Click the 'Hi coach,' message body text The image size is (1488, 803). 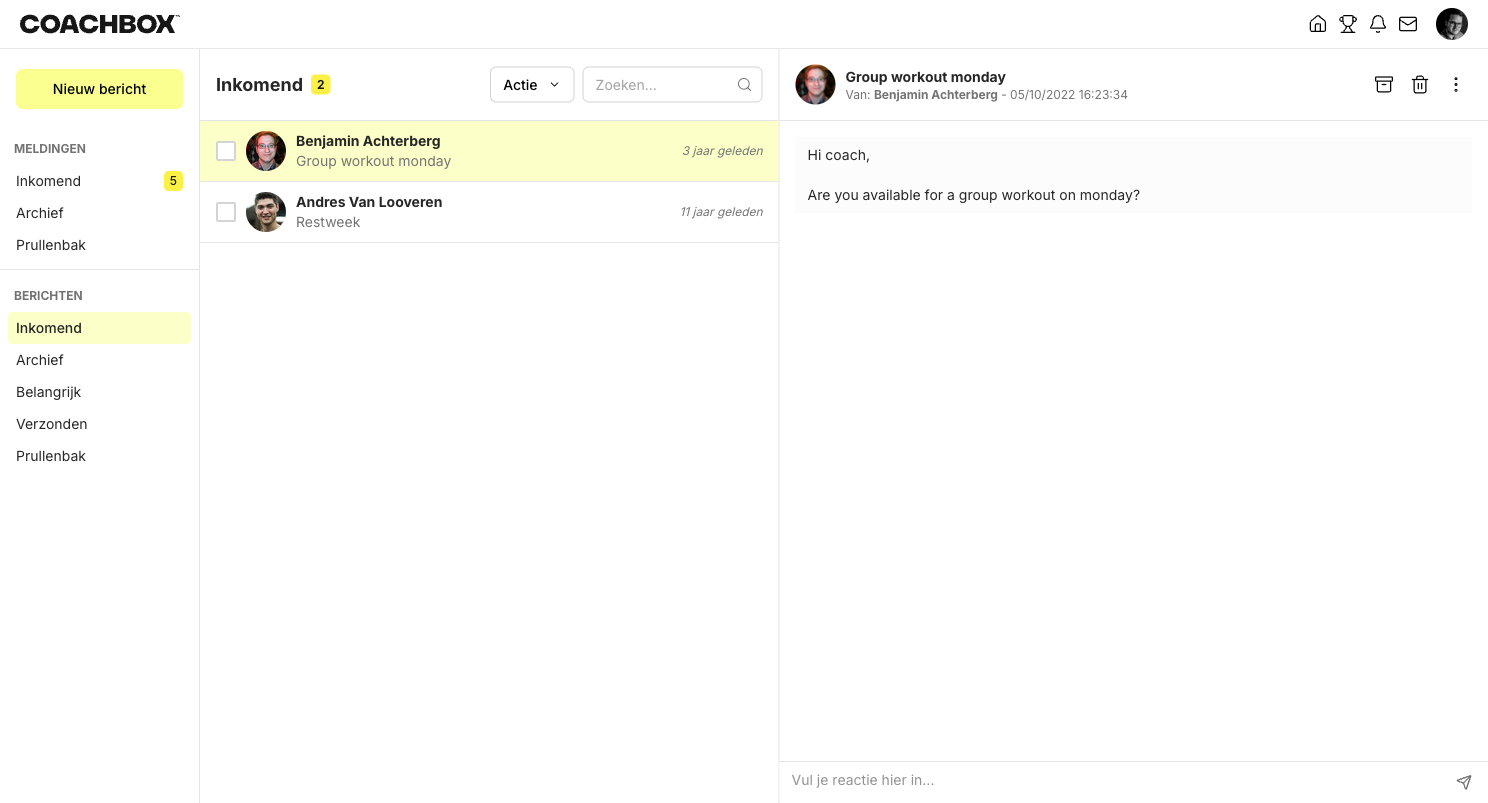click(x=838, y=155)
